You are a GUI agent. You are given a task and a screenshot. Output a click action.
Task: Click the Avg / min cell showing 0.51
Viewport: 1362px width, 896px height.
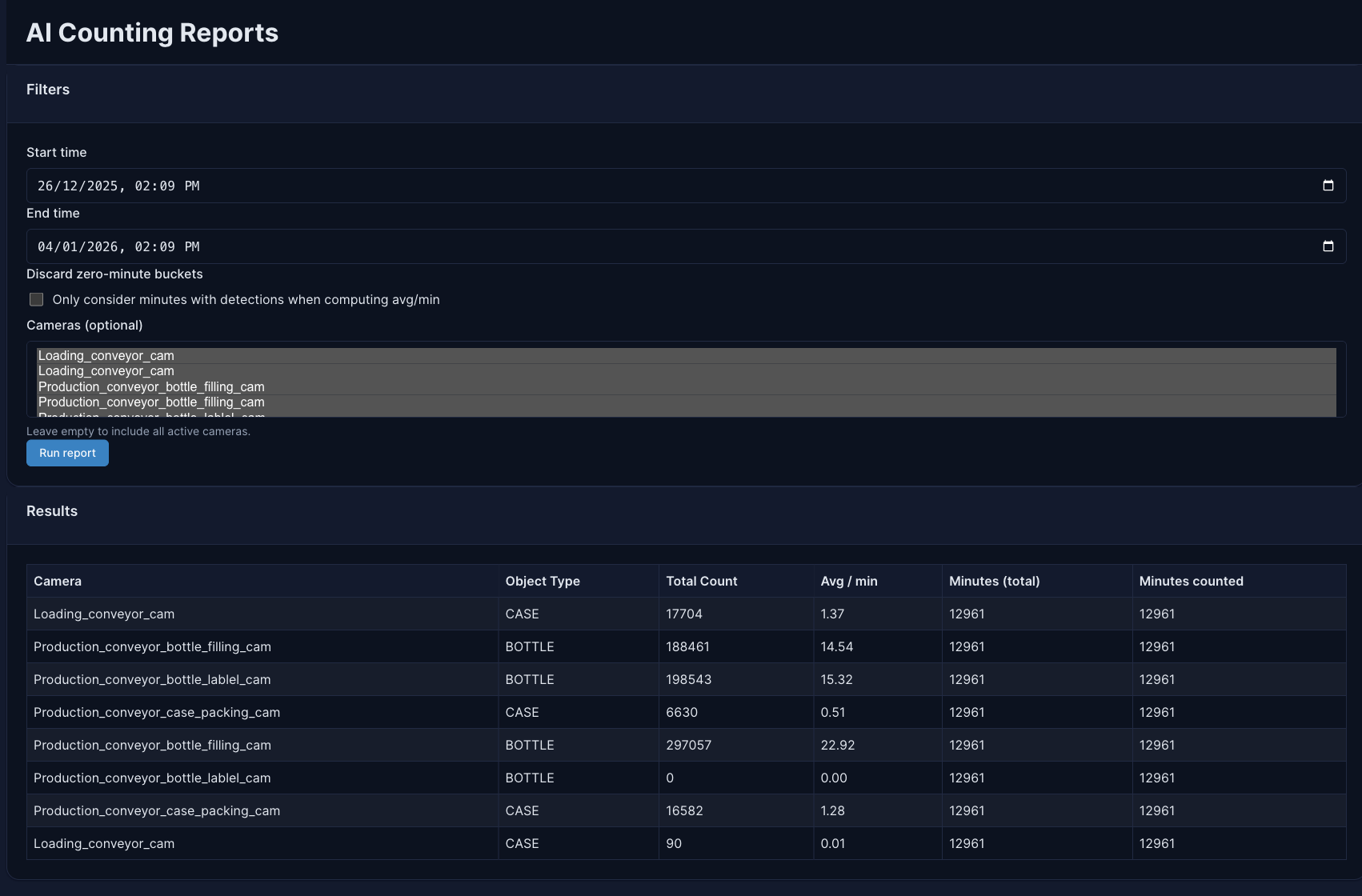pos(832,712)
